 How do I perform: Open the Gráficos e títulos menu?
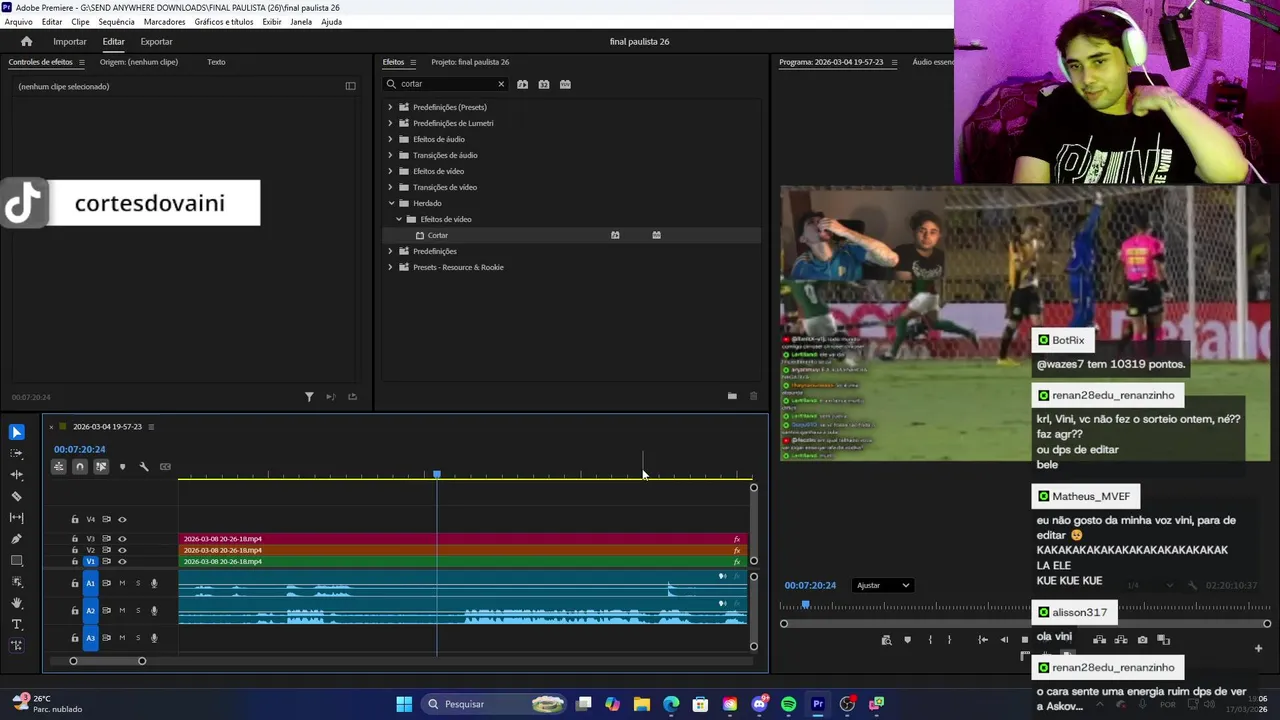(224, 22)
